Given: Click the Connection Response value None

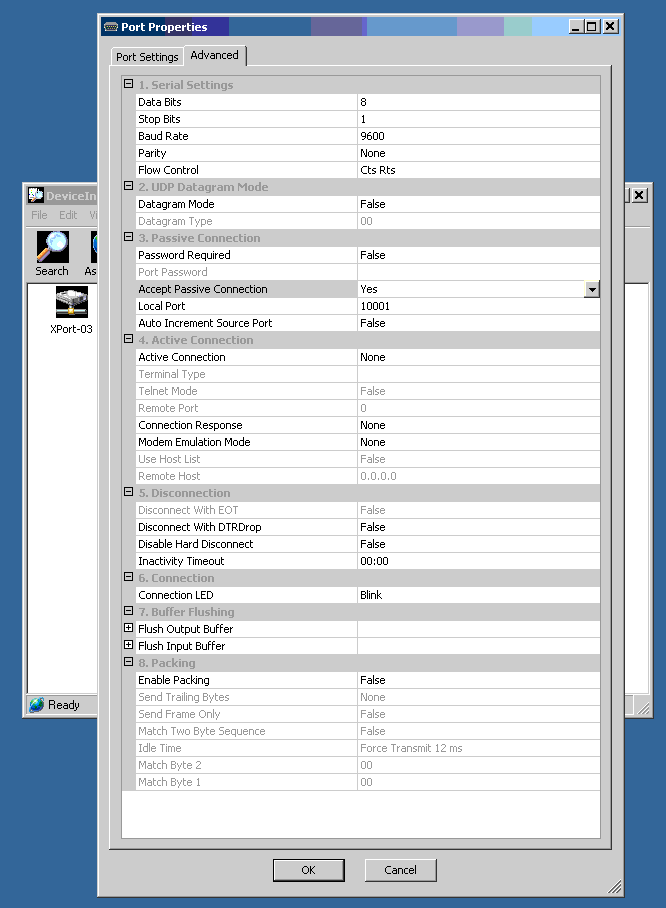Looking at the screenshot, I should (x=478, y=424).
